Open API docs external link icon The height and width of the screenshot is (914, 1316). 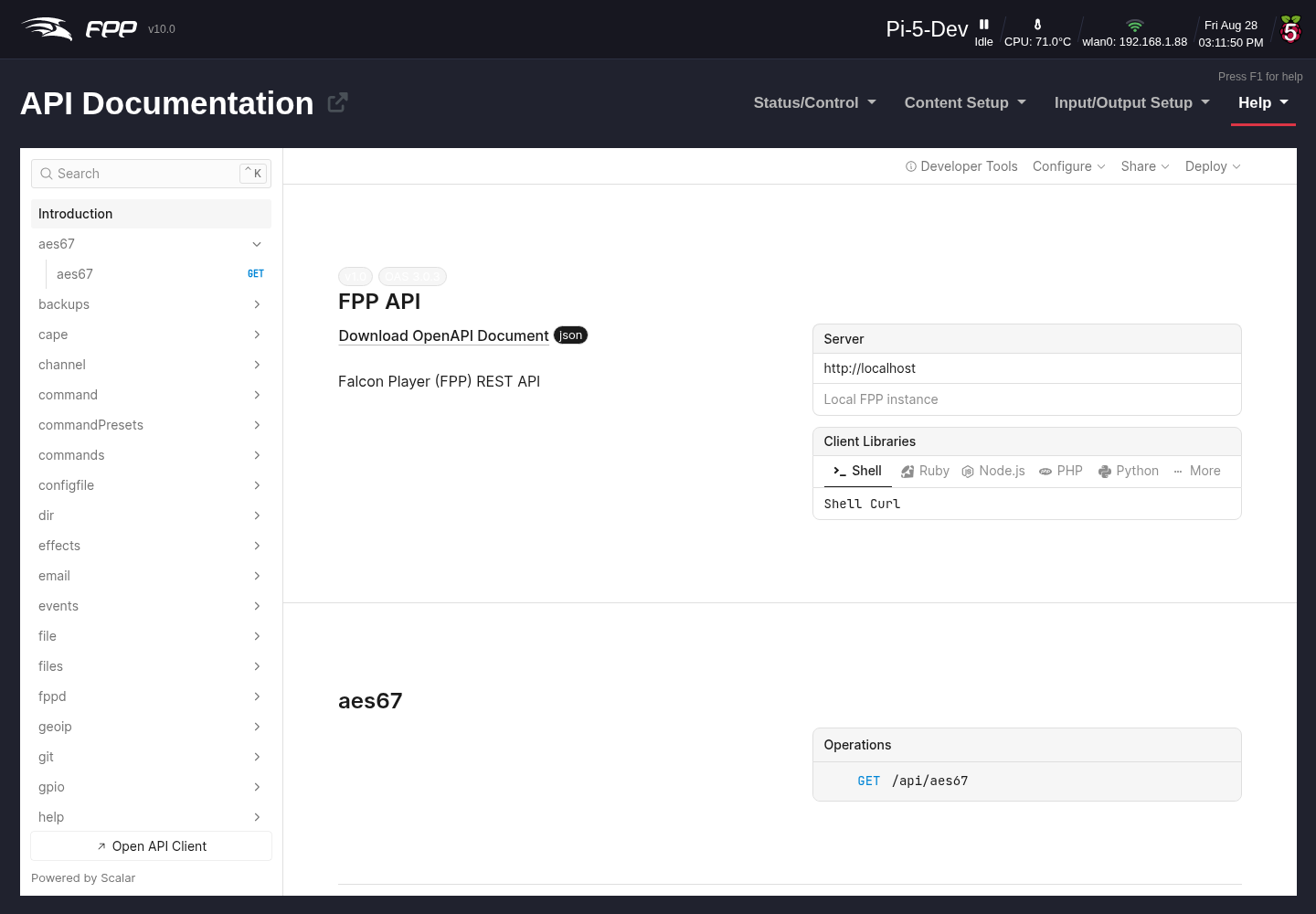click(337, 102)
